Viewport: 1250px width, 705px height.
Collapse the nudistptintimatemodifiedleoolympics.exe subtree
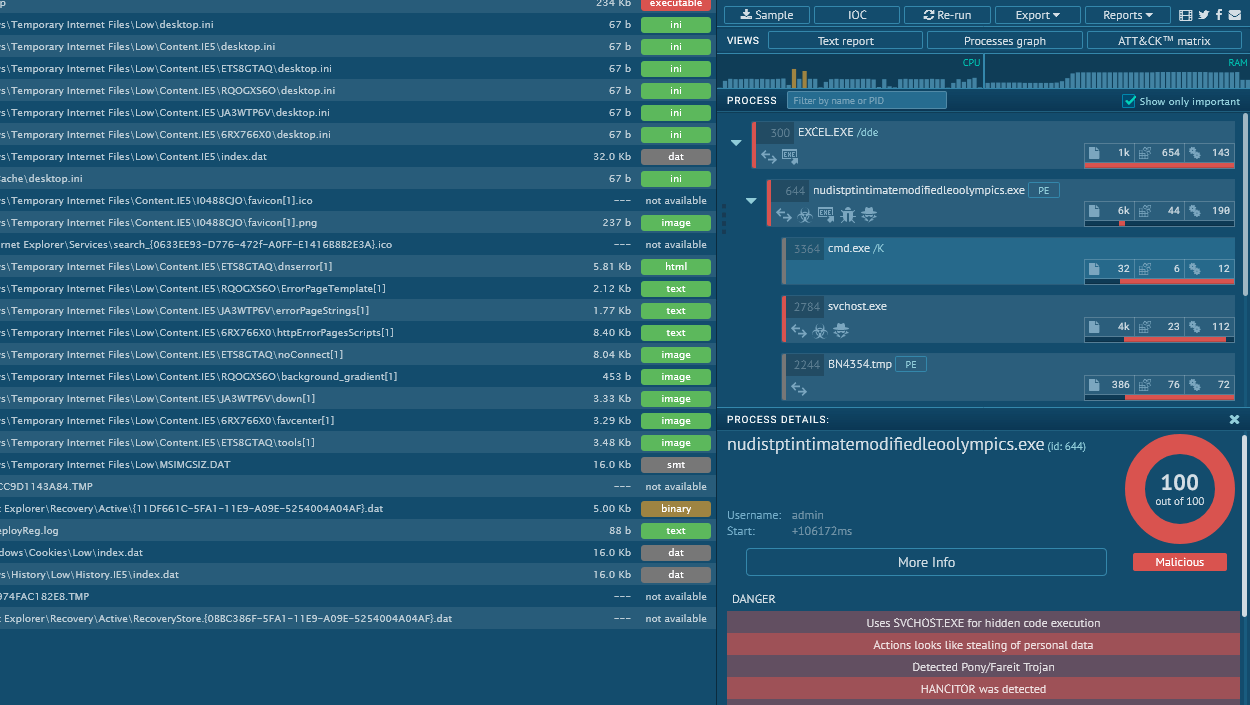tap(751, 201)
